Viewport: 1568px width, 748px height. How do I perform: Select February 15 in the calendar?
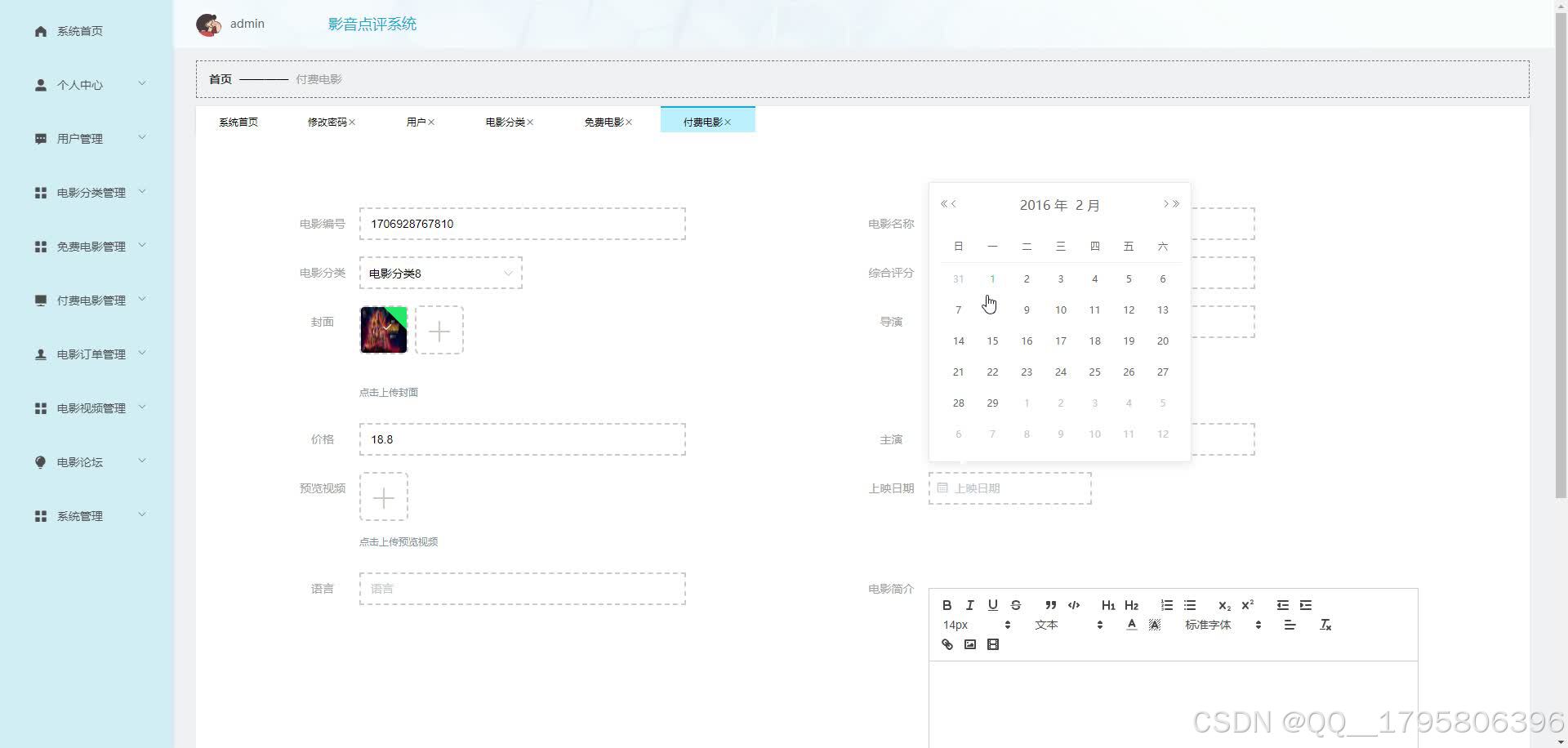coord(992,341)
